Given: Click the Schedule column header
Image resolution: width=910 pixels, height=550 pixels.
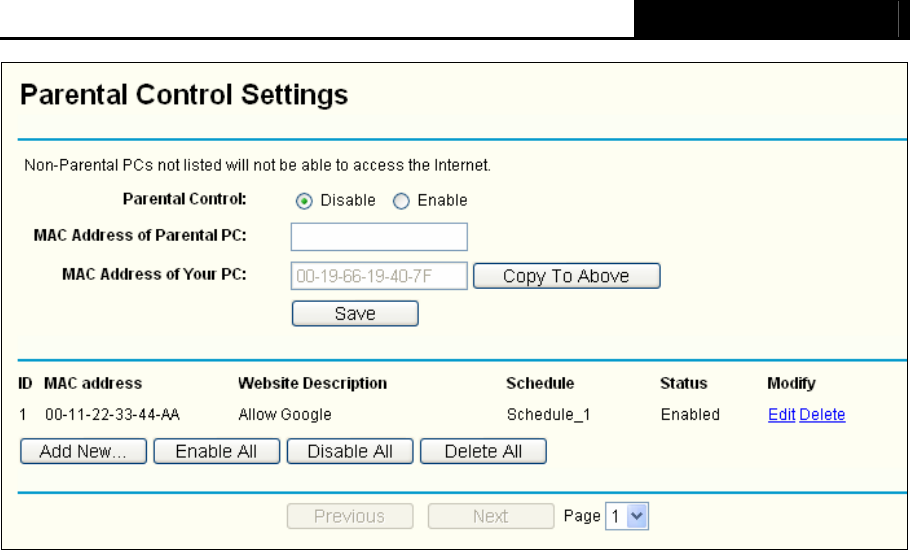Looking at the screenshot, I should tap(540, 383).
